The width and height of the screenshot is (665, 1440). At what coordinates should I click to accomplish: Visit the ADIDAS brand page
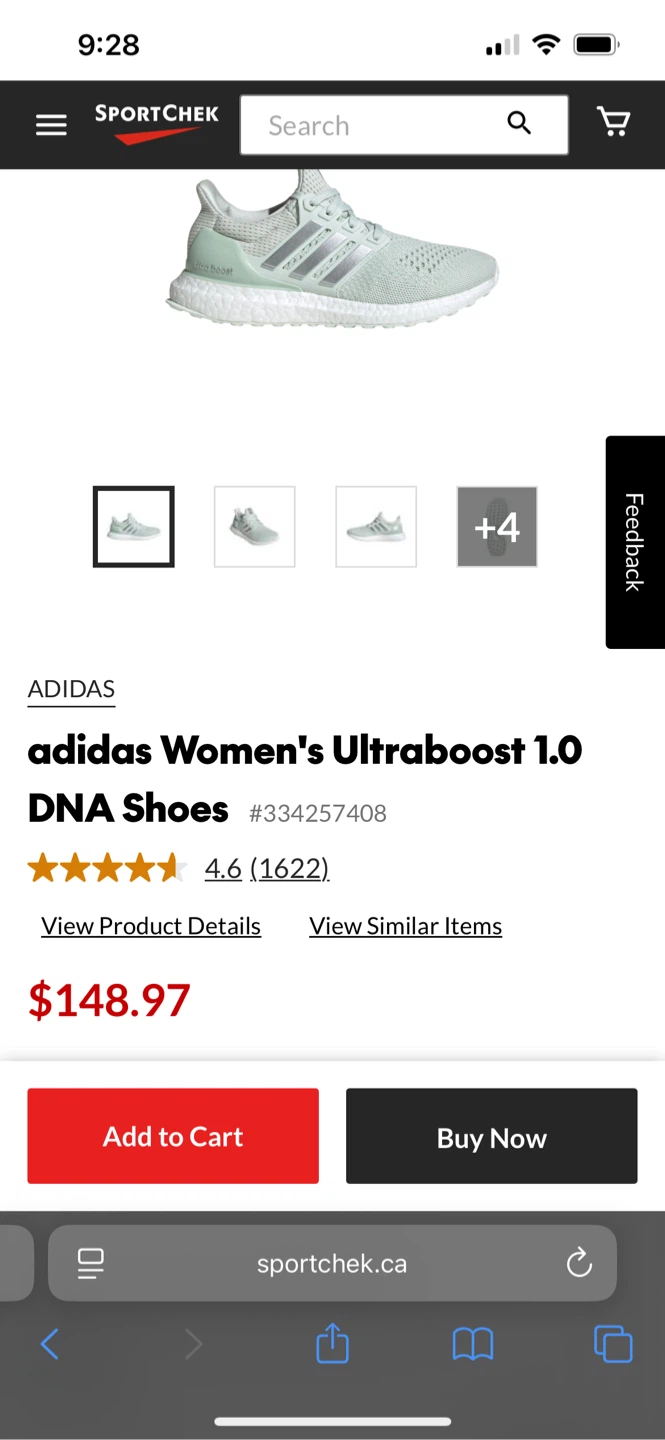point(71,688)
